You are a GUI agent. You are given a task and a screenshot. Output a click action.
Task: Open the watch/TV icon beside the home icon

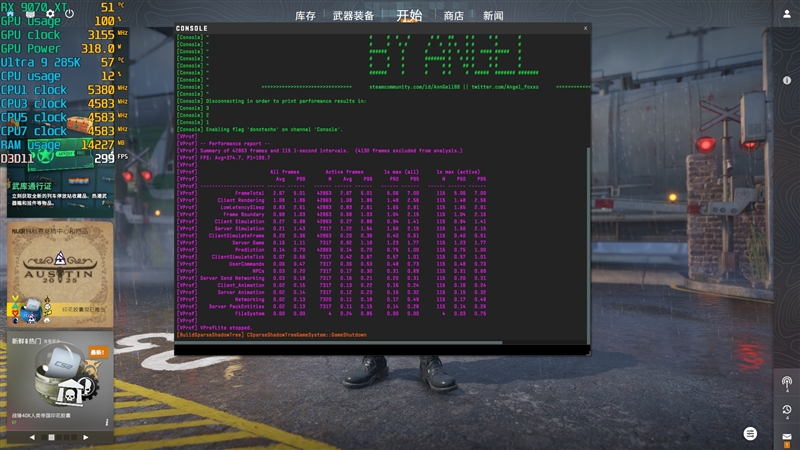pyautogui.click(x=31, y=14)
